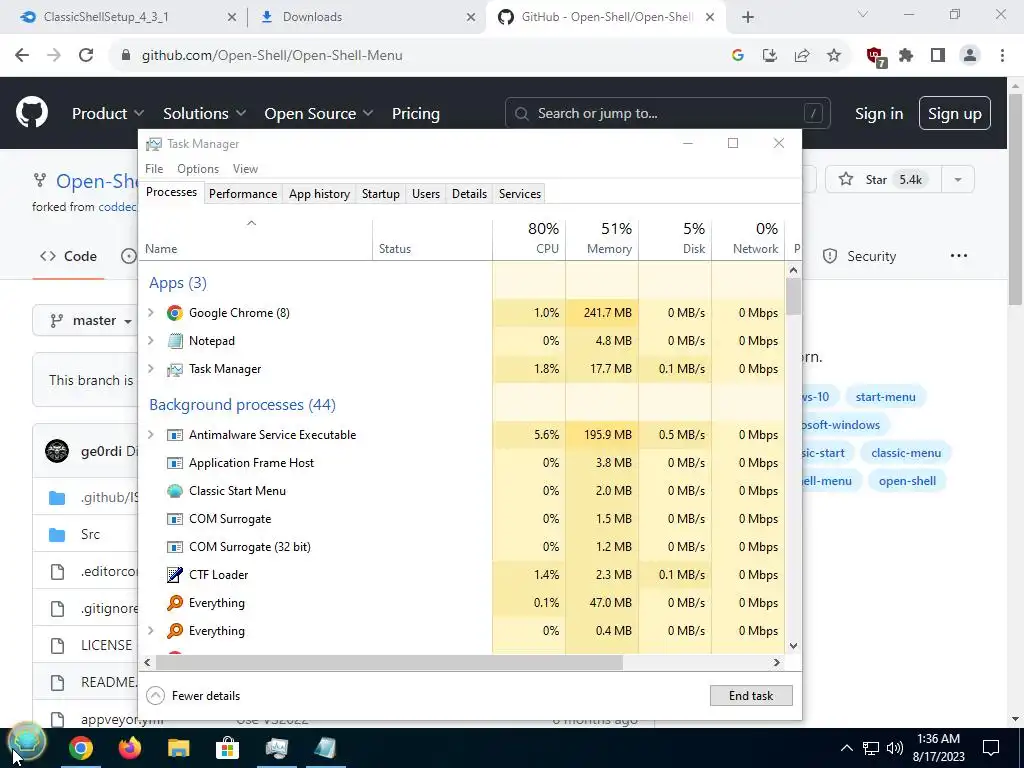Open Microsoft Store from the taskbar
This screenshot has height=768, width=1024.
(x=227, y=748)
